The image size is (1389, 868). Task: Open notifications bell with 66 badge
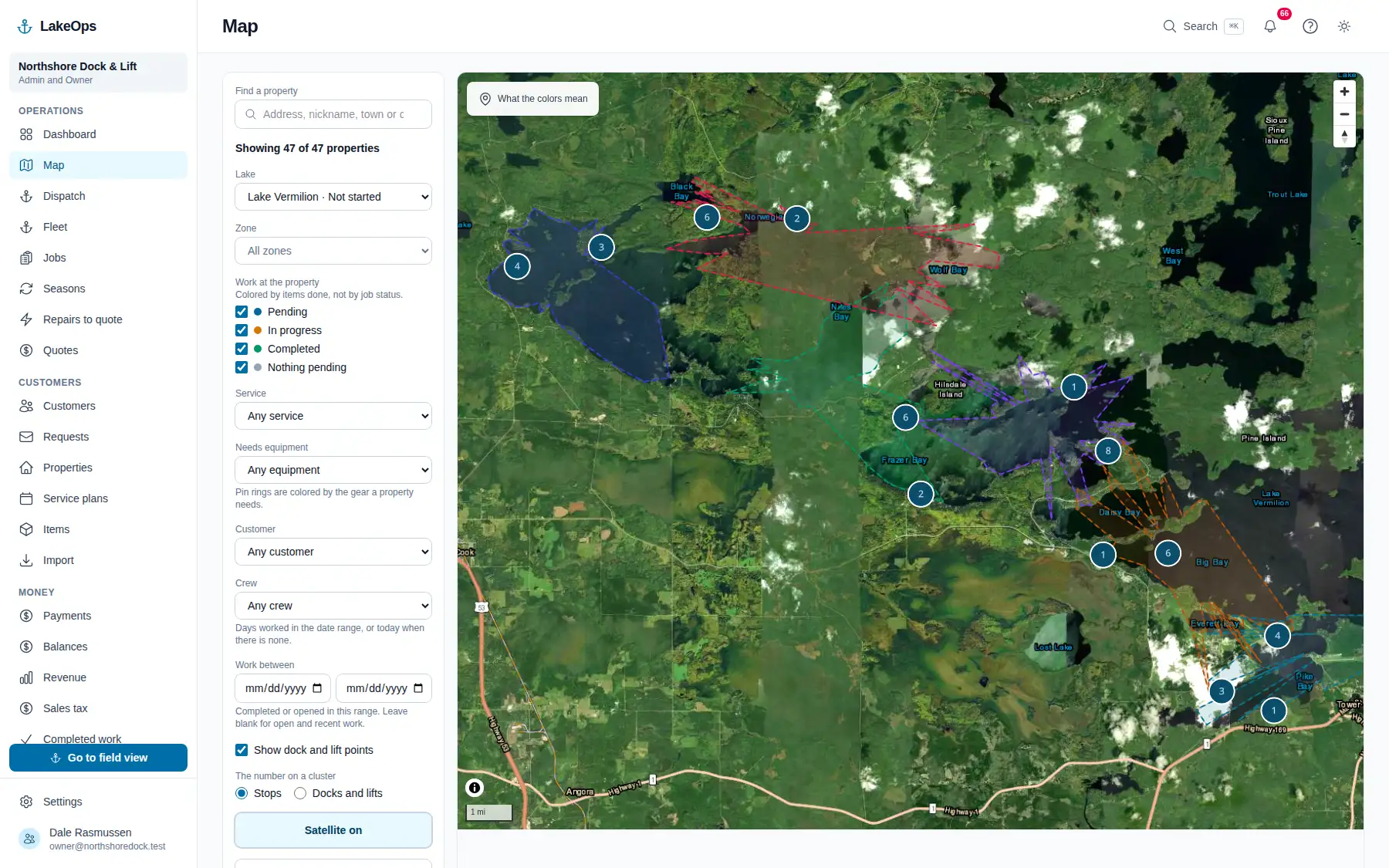tap(1270, 26)
